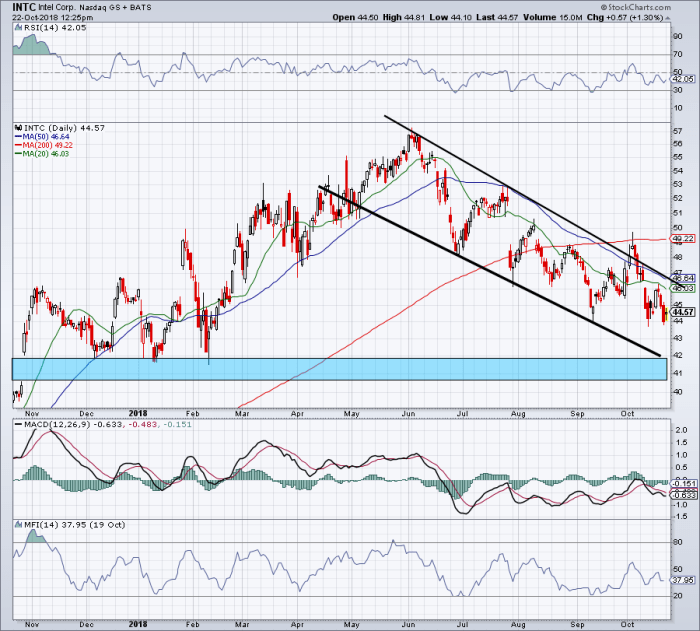The height and width of the screenshot is (631, 700).
Task: Click the 2.0 label on the MACD axis
Action: pos(682,430)
